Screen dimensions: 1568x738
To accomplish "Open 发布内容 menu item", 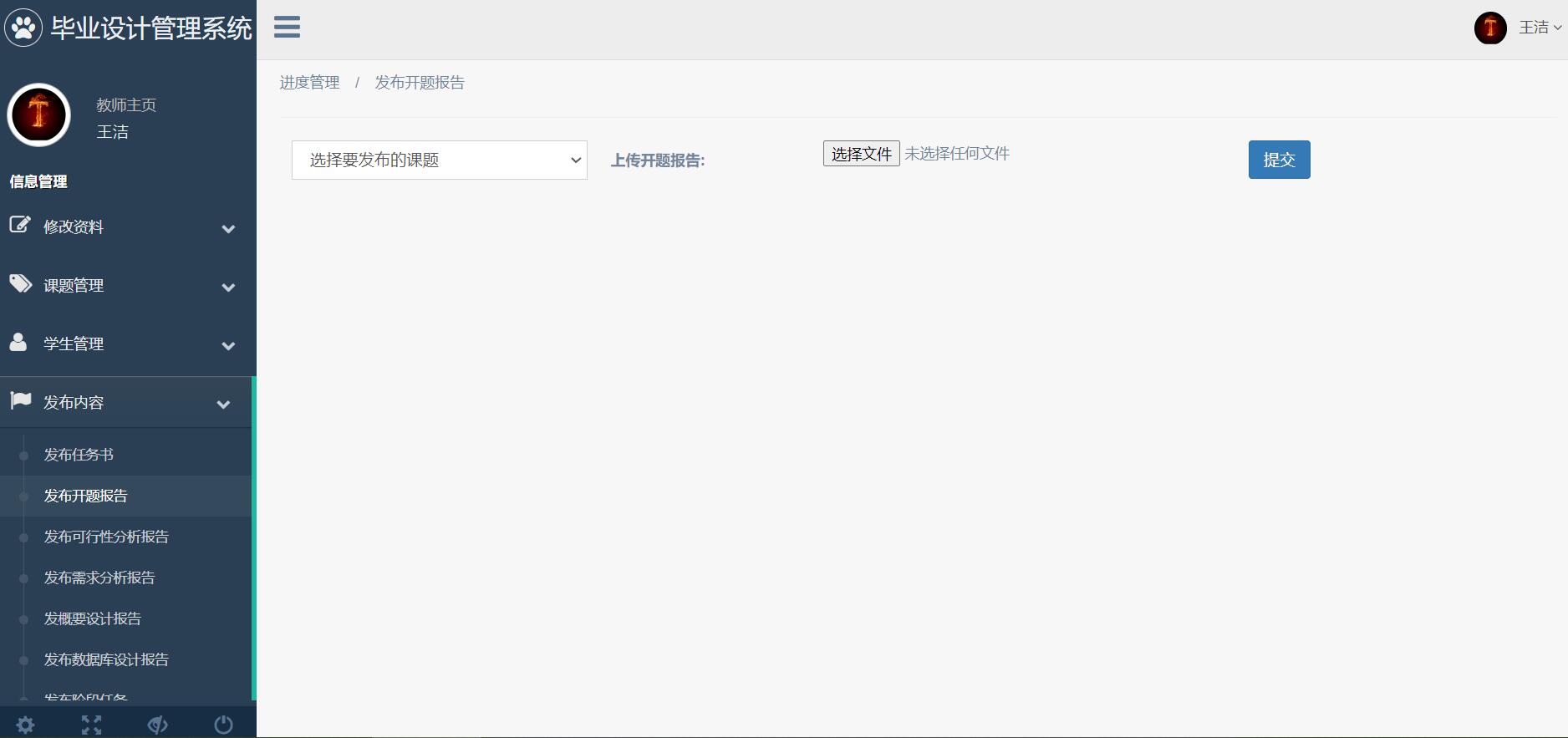I will point(125,402).
